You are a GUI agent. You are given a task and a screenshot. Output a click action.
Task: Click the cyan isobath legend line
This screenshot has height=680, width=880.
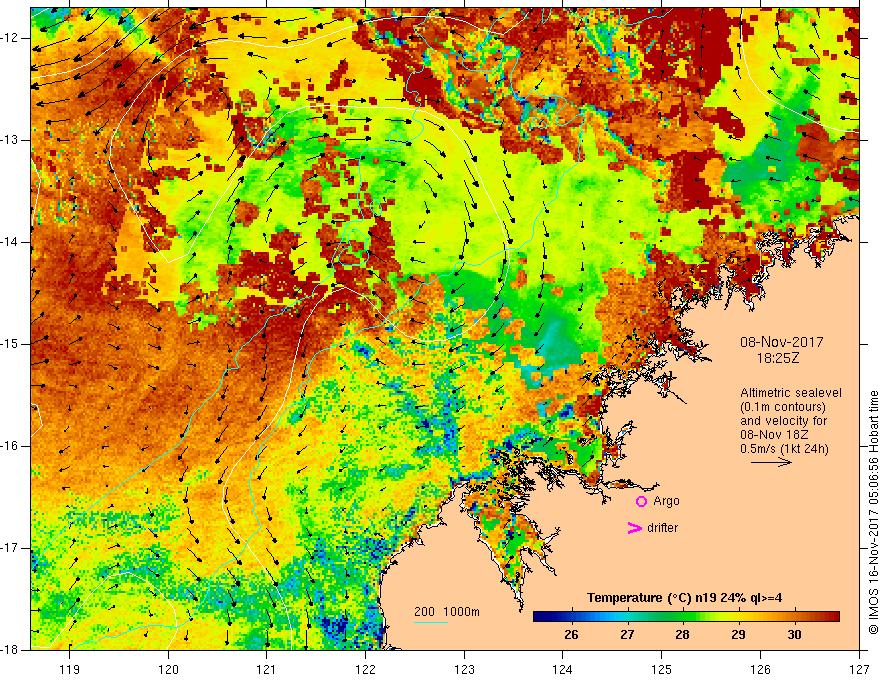coord(430,622)
